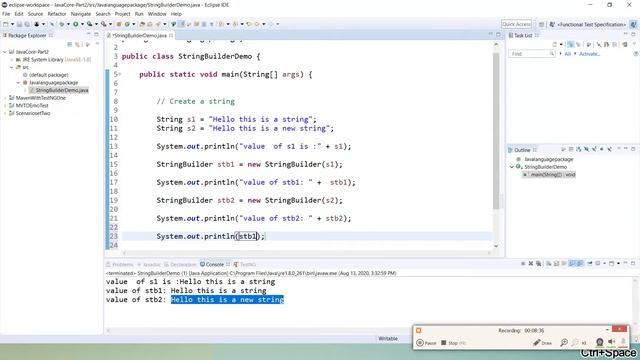This screenshot has width=640, height=360.
Task: Click the New Java Class green icon
Action: tap(127, 24)
